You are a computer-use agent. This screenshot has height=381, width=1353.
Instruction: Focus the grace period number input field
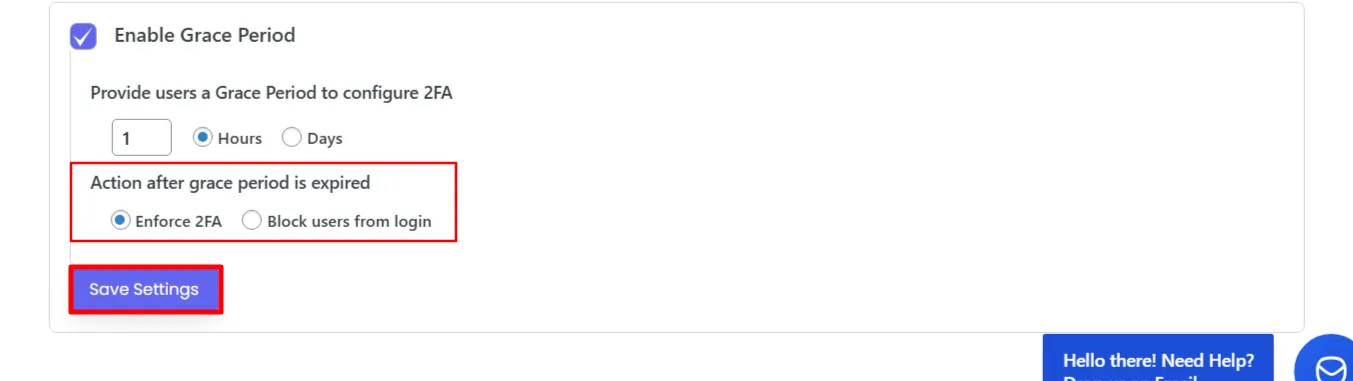pos(141,138)
